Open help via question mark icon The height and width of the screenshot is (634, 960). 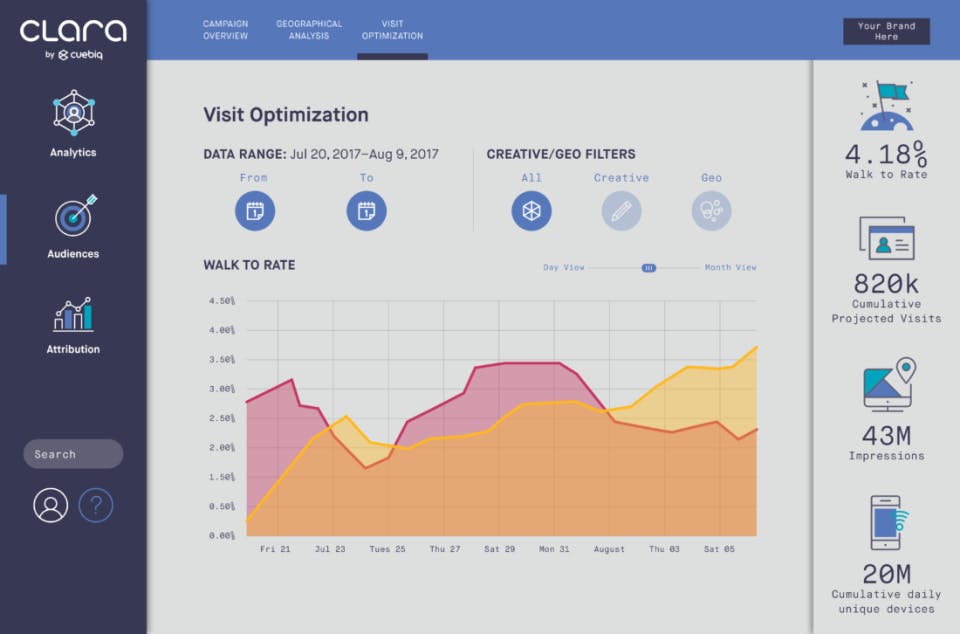coord(96,505)
